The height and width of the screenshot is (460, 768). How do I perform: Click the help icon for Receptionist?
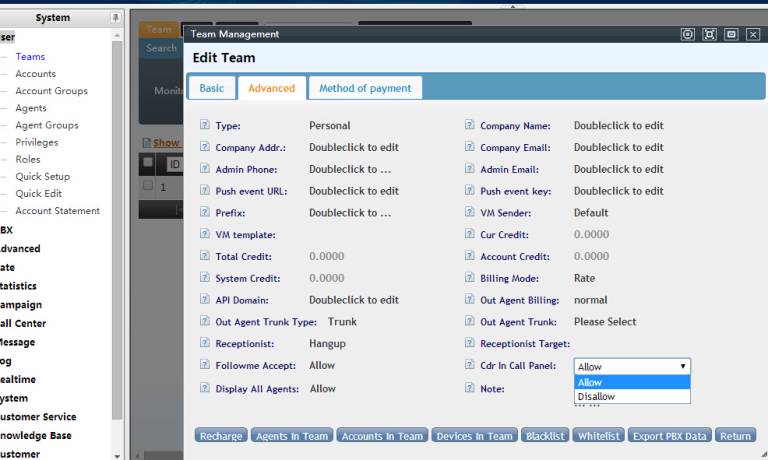[x=205, y=344]
